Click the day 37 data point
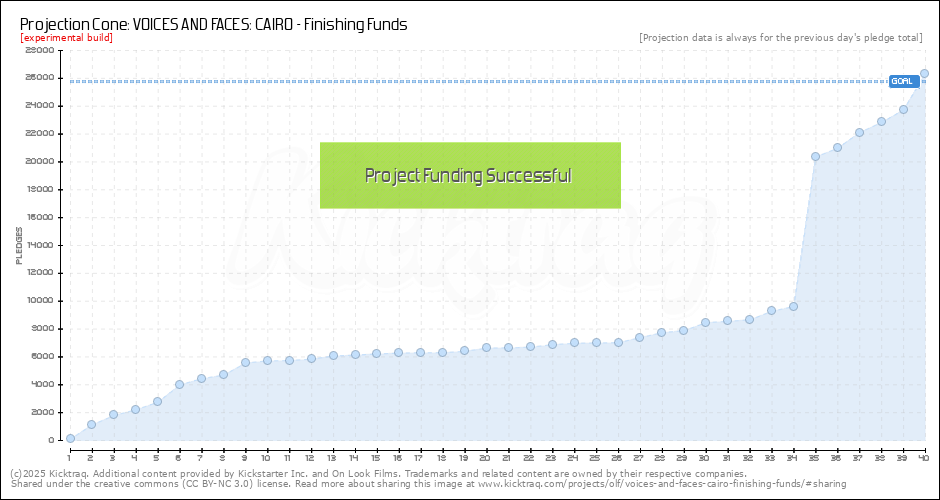Viewport: 940px width, 500px height. [859, 132]
